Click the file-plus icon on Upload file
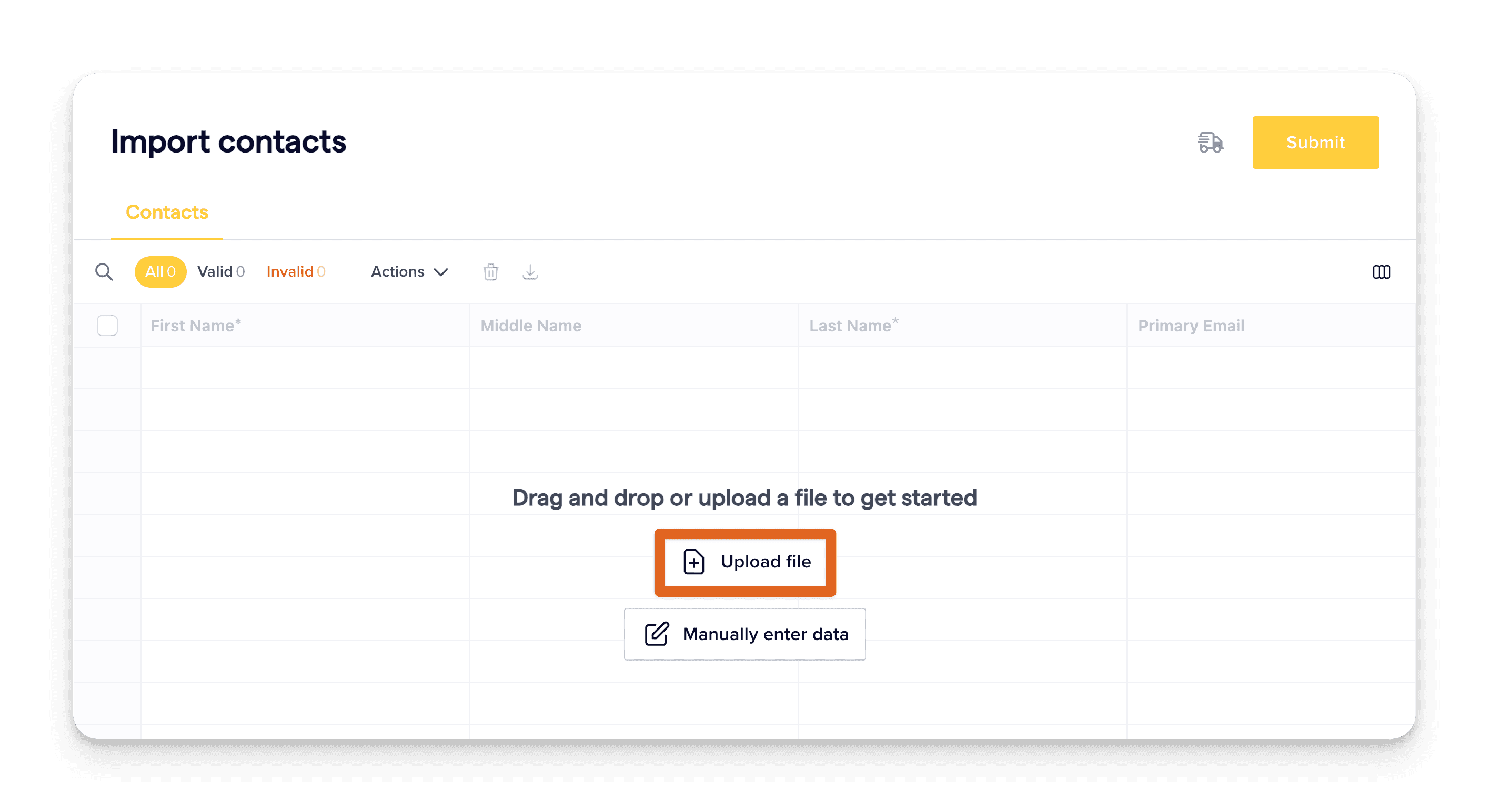This screenshot has height=812, width=1489. (693, 562)
